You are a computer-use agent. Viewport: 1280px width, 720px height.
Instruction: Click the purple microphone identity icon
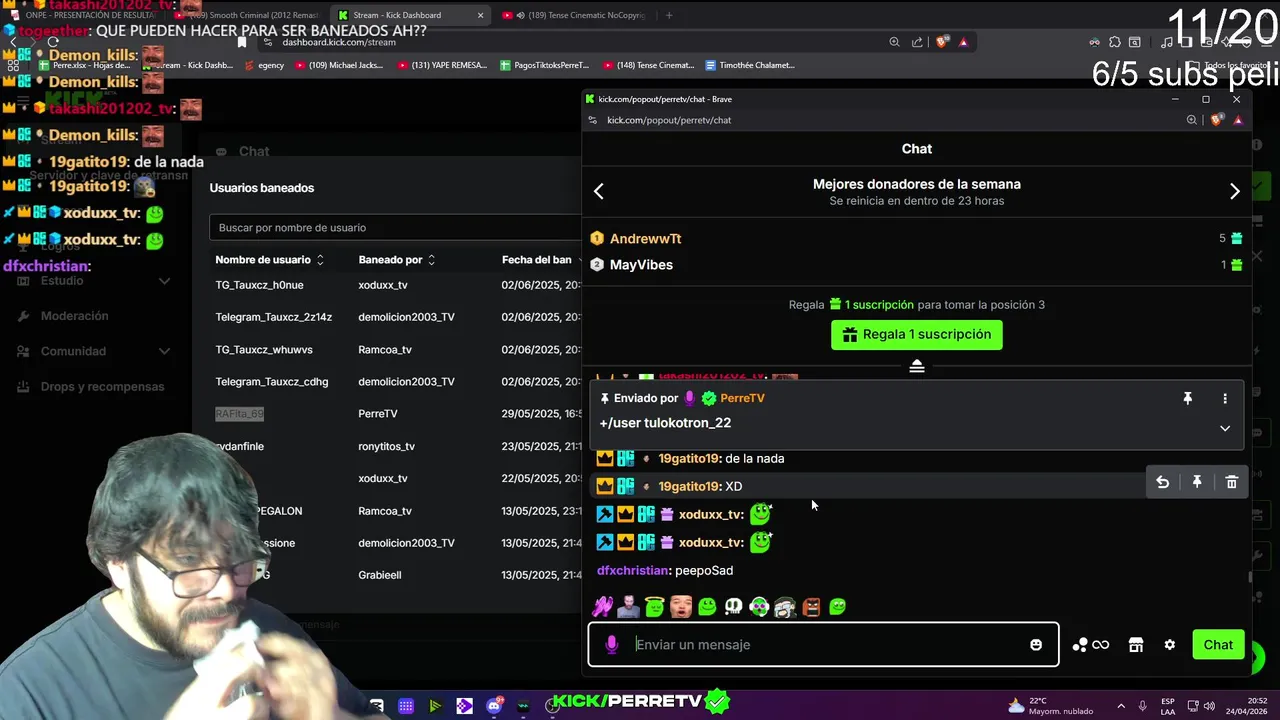pos(611,645)
